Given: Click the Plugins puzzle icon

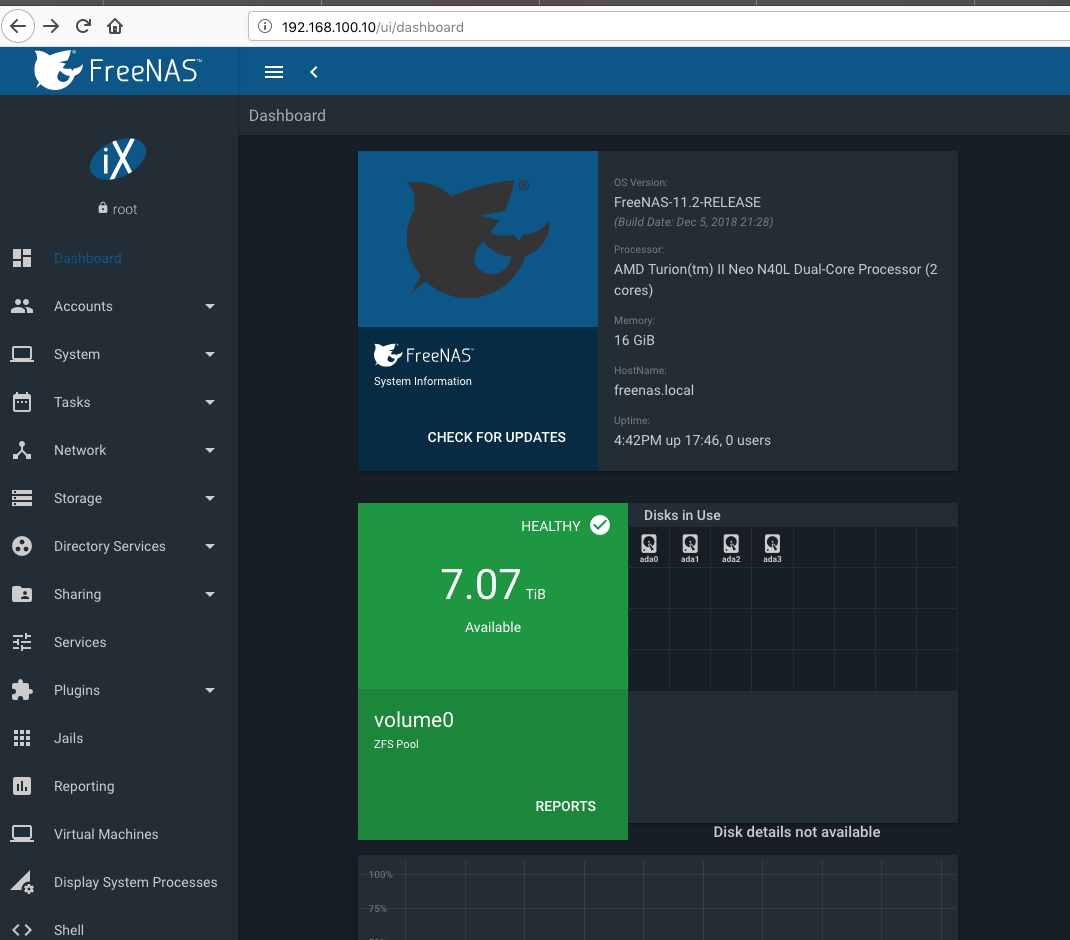Looking at the screenshot, I should 22,690.
